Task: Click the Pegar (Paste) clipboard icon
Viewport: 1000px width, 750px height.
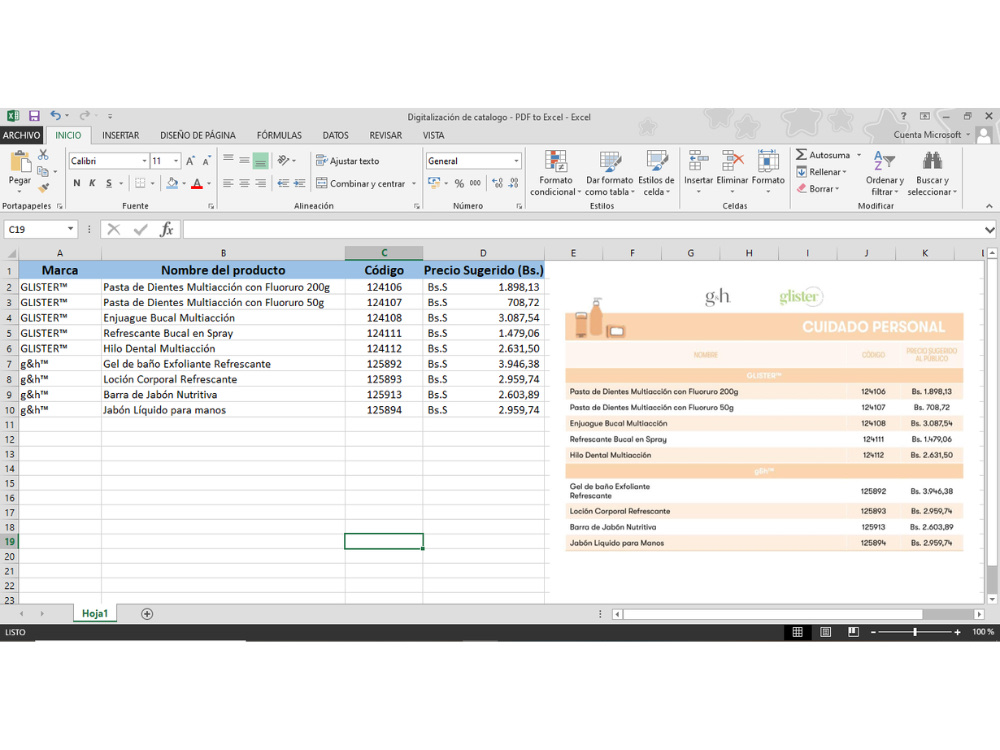Action: (x=20, y=162)
